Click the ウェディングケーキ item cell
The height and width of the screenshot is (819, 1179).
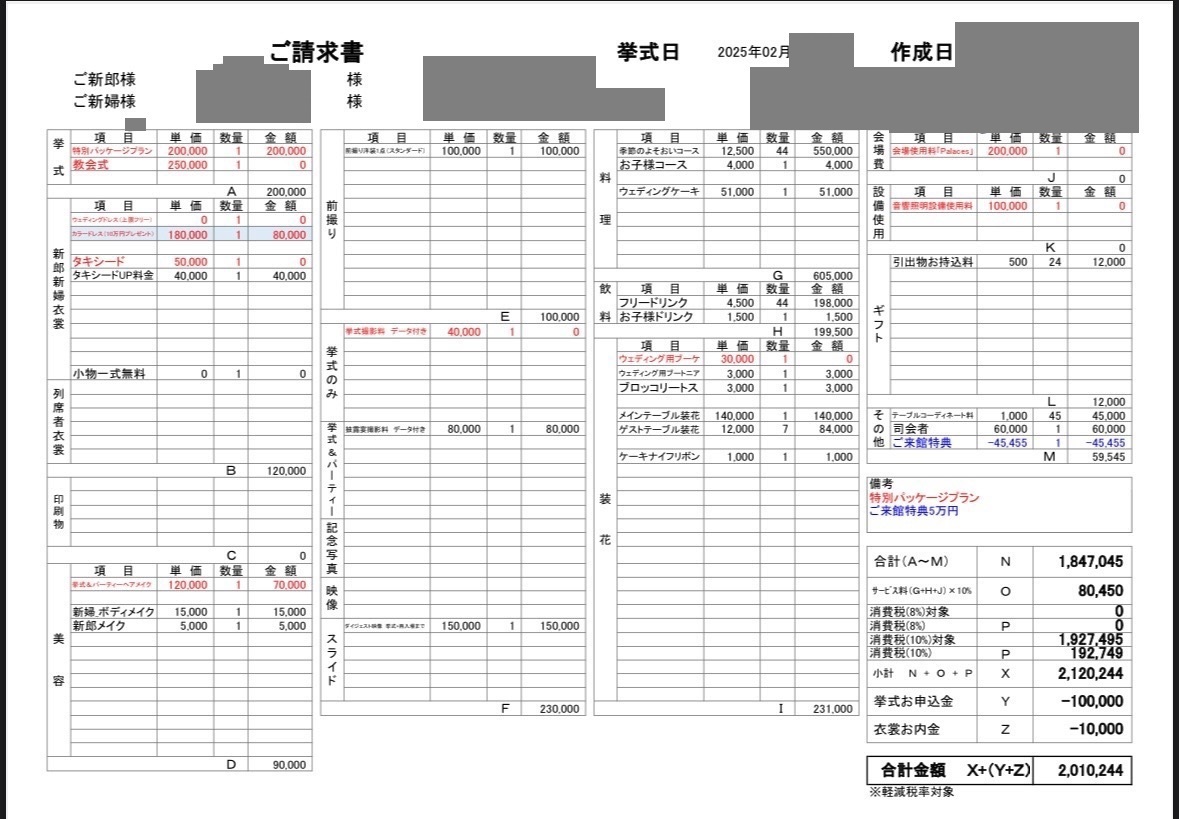click(x=659, y=192)
